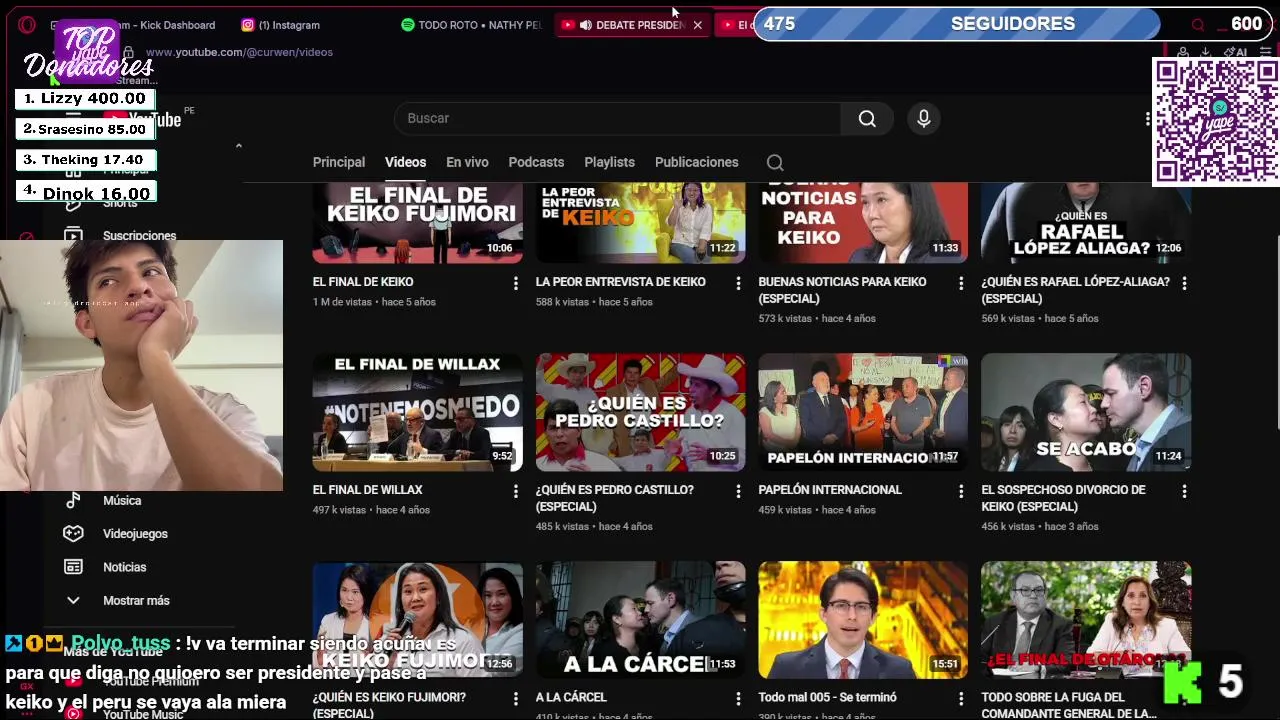Open options menu for EL FINAL DE WILLAX
1280x720 pixels.
click(516, 491)
